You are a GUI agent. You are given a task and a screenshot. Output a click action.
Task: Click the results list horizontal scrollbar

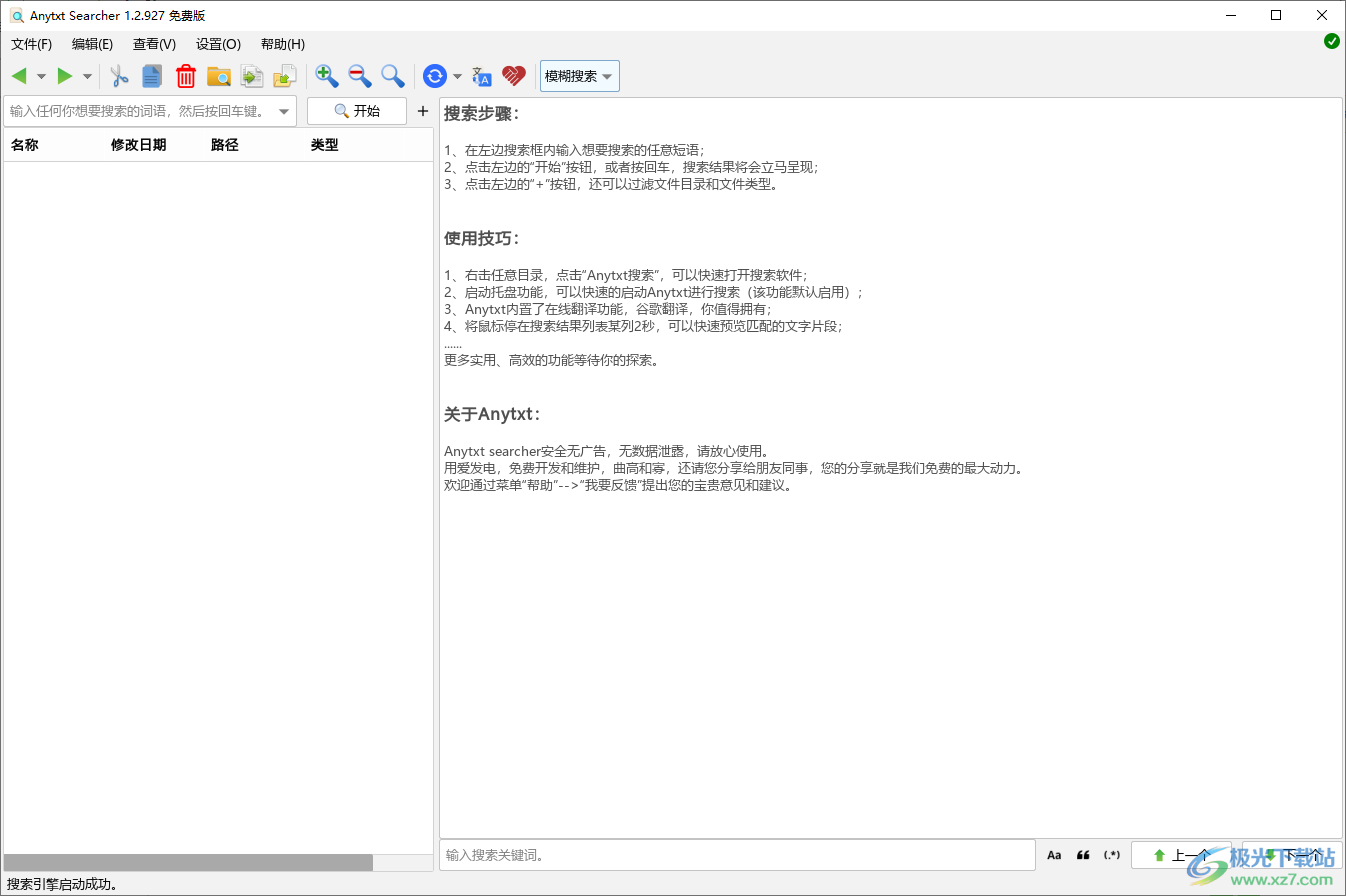pos(189,862)
